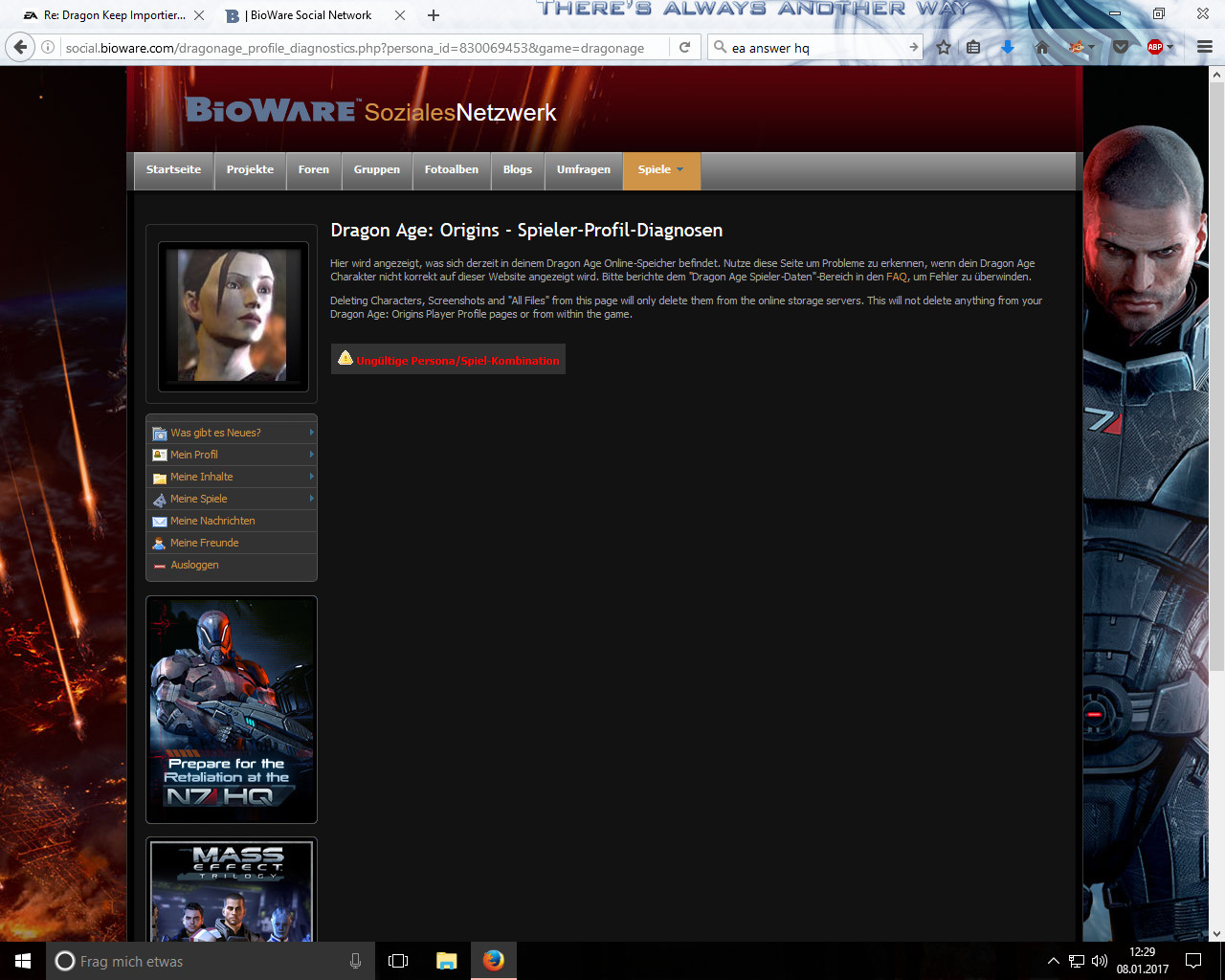
Task: Open the Windows Start menu
Action: click(23, 961)
